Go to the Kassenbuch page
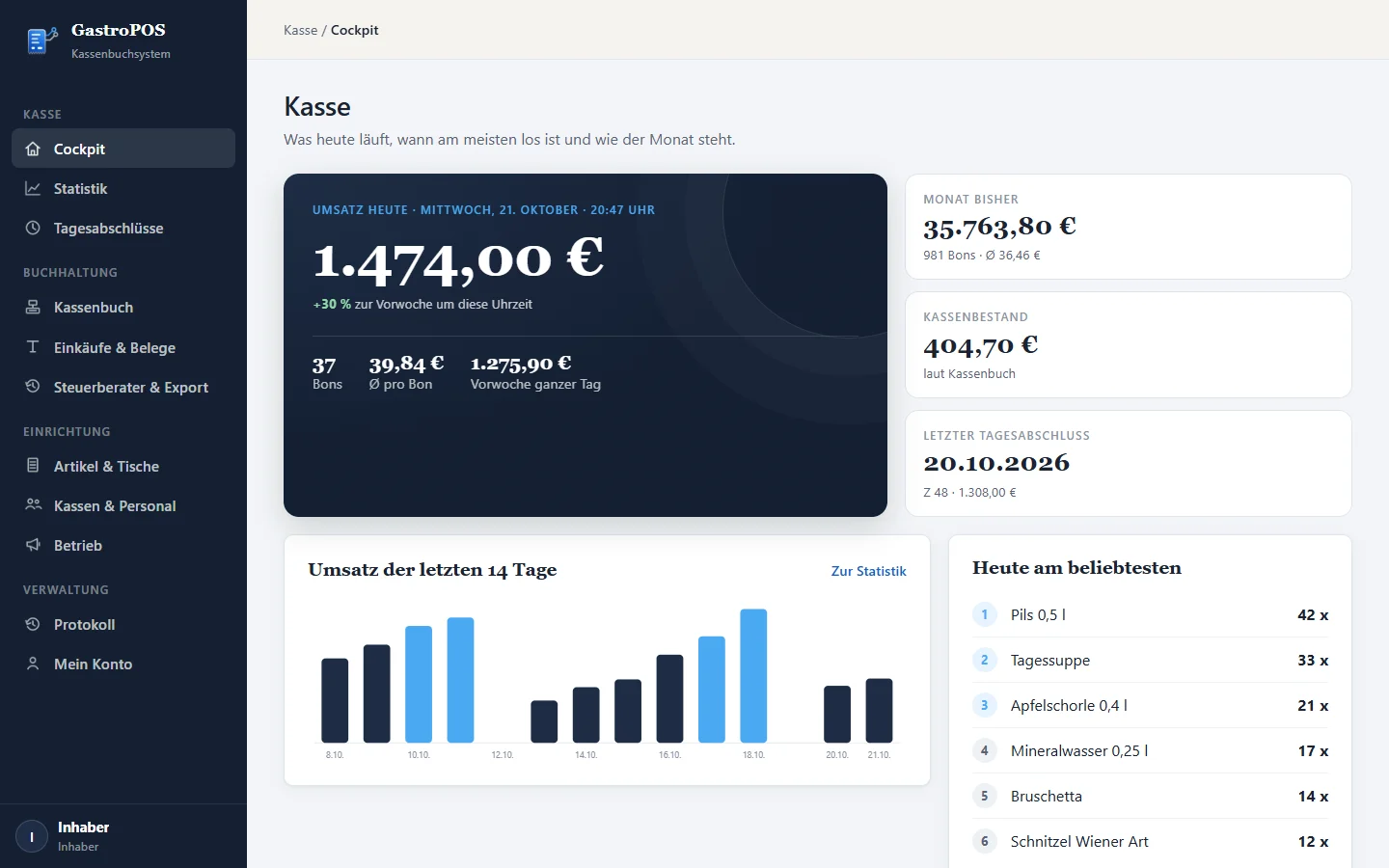This screenshot has height=868, width=1389. [x=123, y=307]
